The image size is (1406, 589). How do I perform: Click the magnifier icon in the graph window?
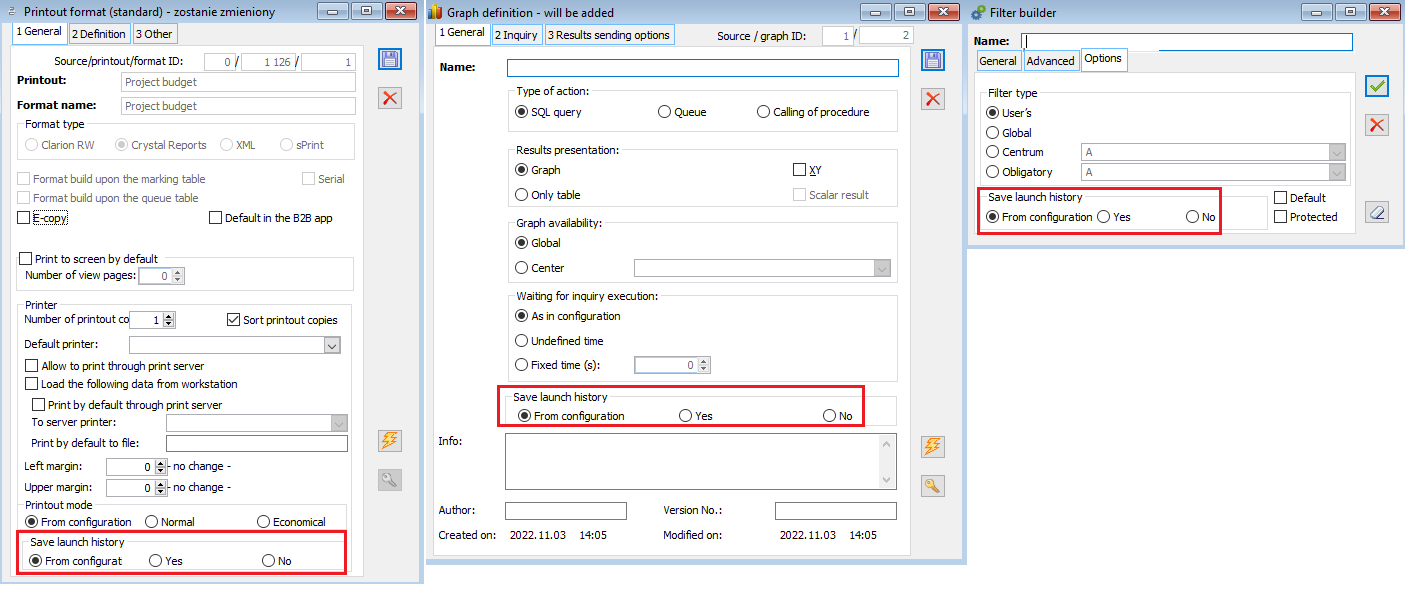tap(932, 485)
